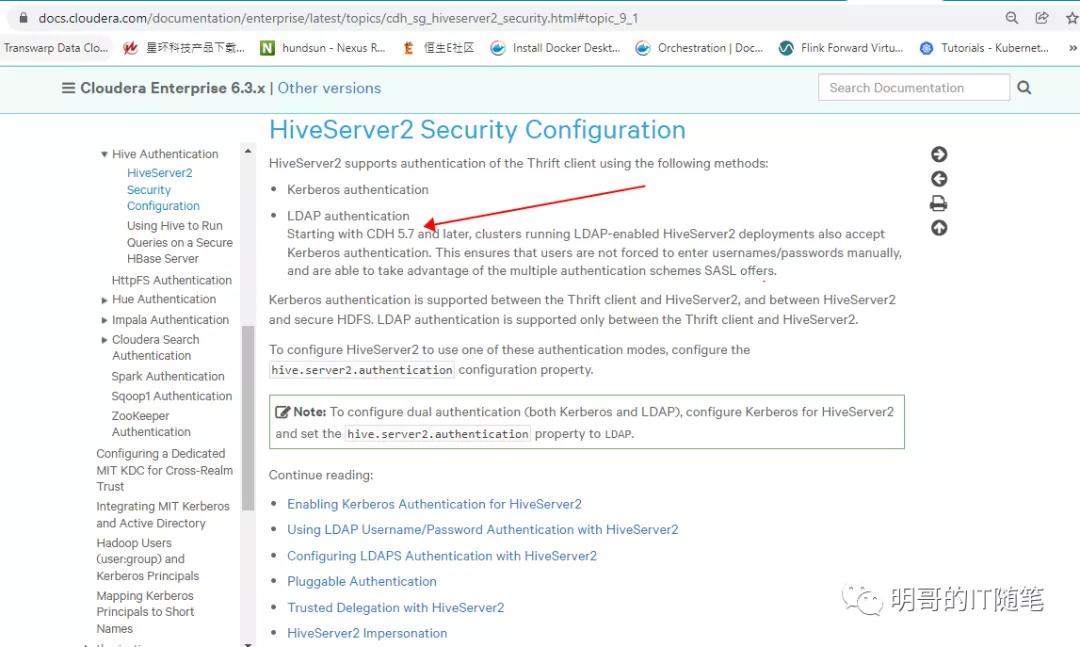Open Trusted Delegation with HiveServer2 link
Viewport: 1080px width, 647px height.
pos(395,608)
